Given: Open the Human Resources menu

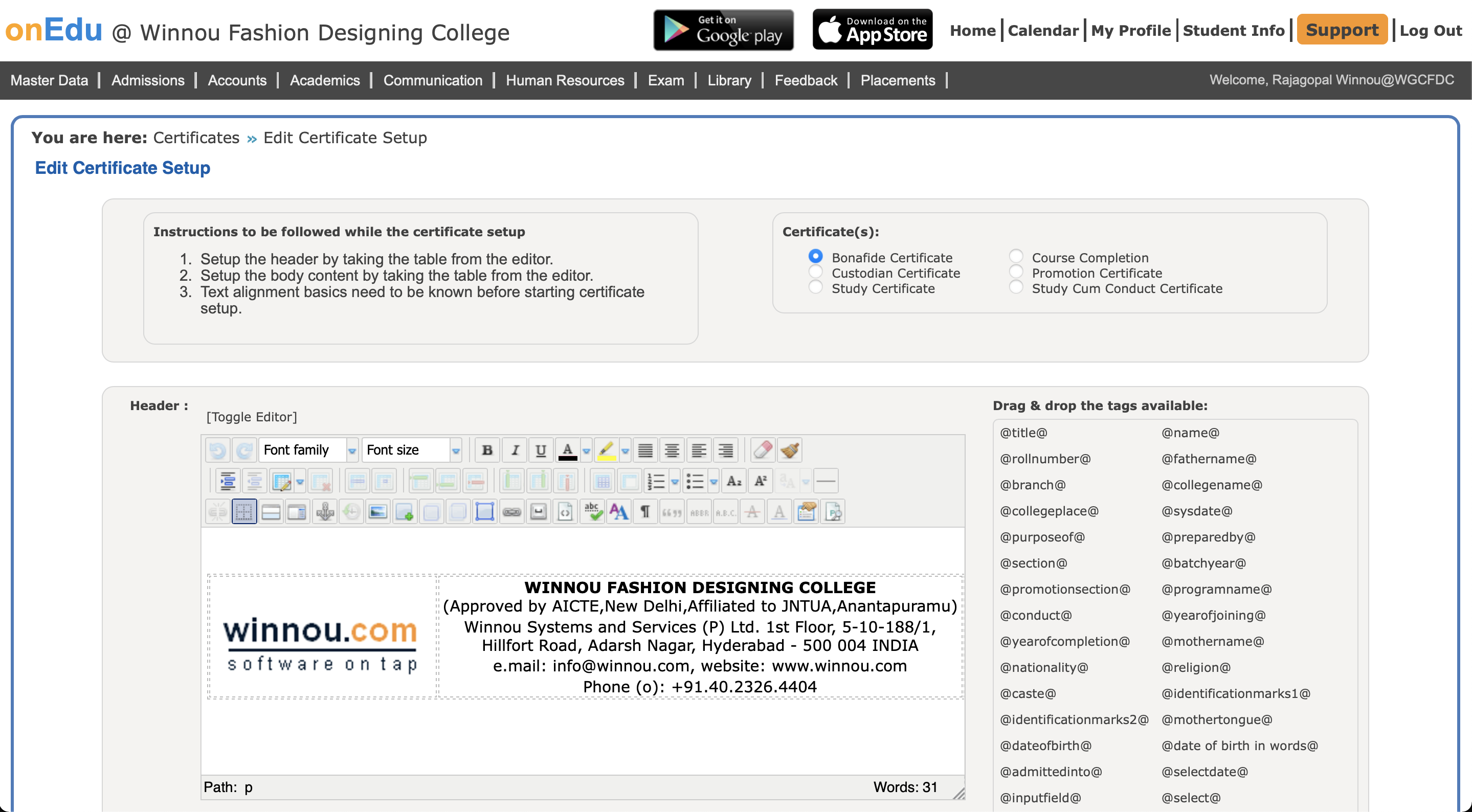Looking at the screenshot, I should tap(565, 81).
